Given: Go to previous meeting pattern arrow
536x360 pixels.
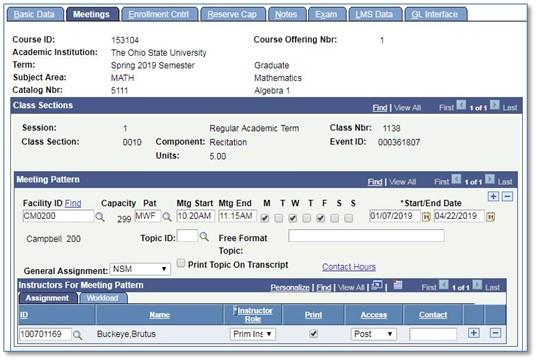Looking at the screenshot, I should coord(456,179).
